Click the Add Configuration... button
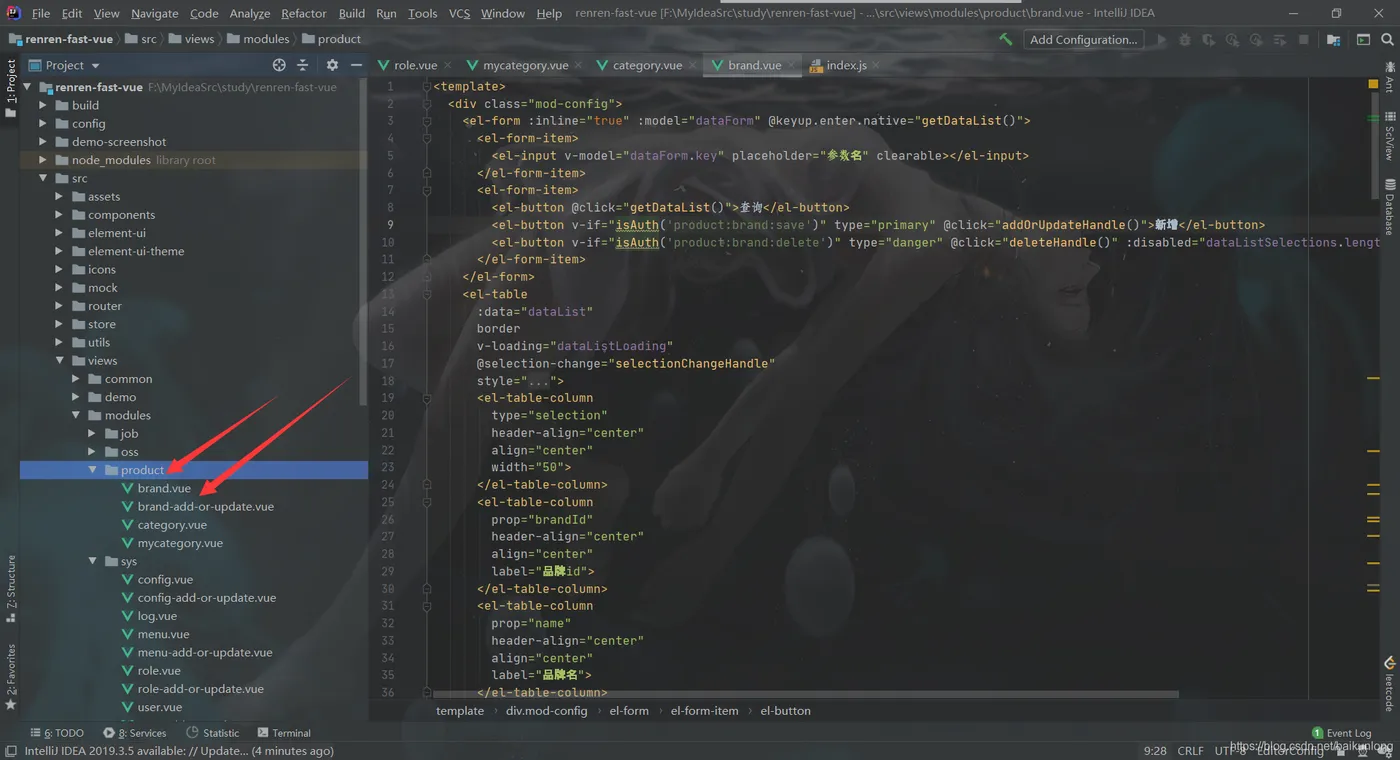The height and width of the screenshot is (760, 1400). (x=1083, y=39)
